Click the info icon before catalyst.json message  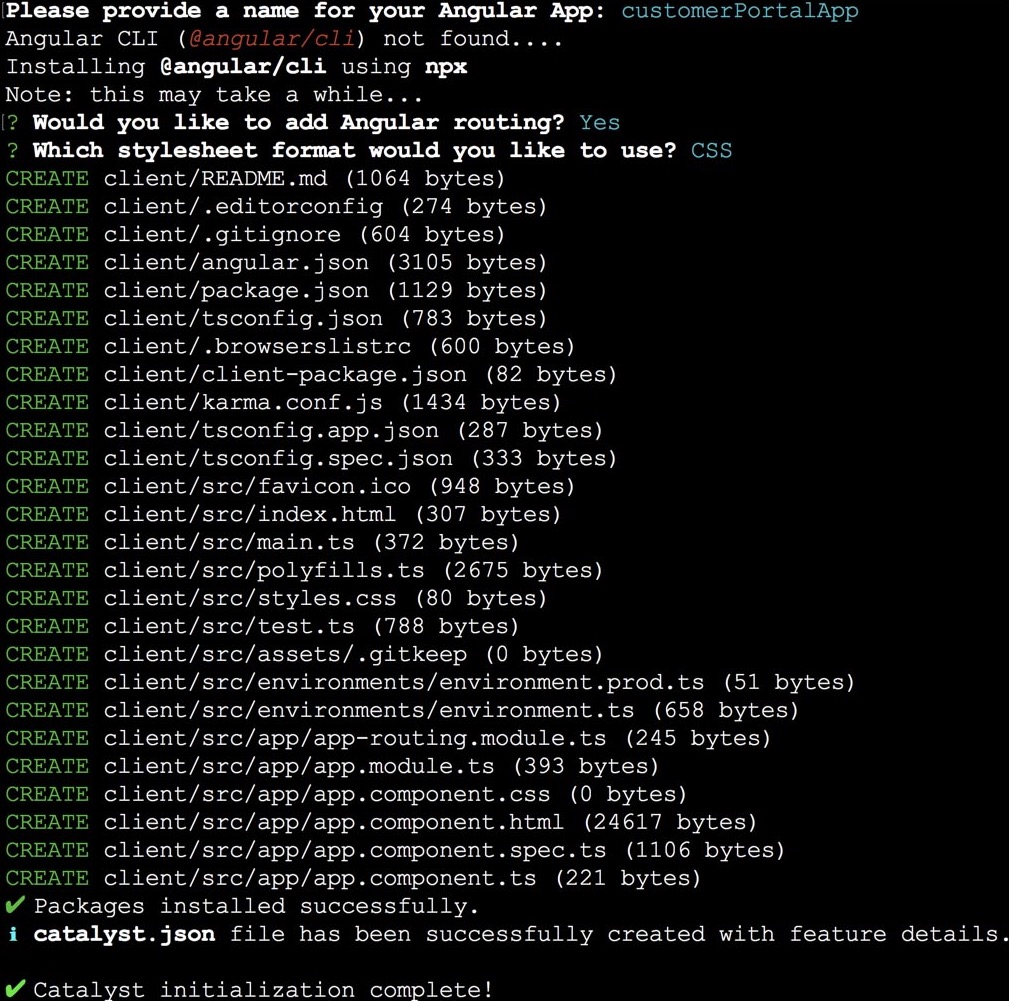(x=11, y=934)
